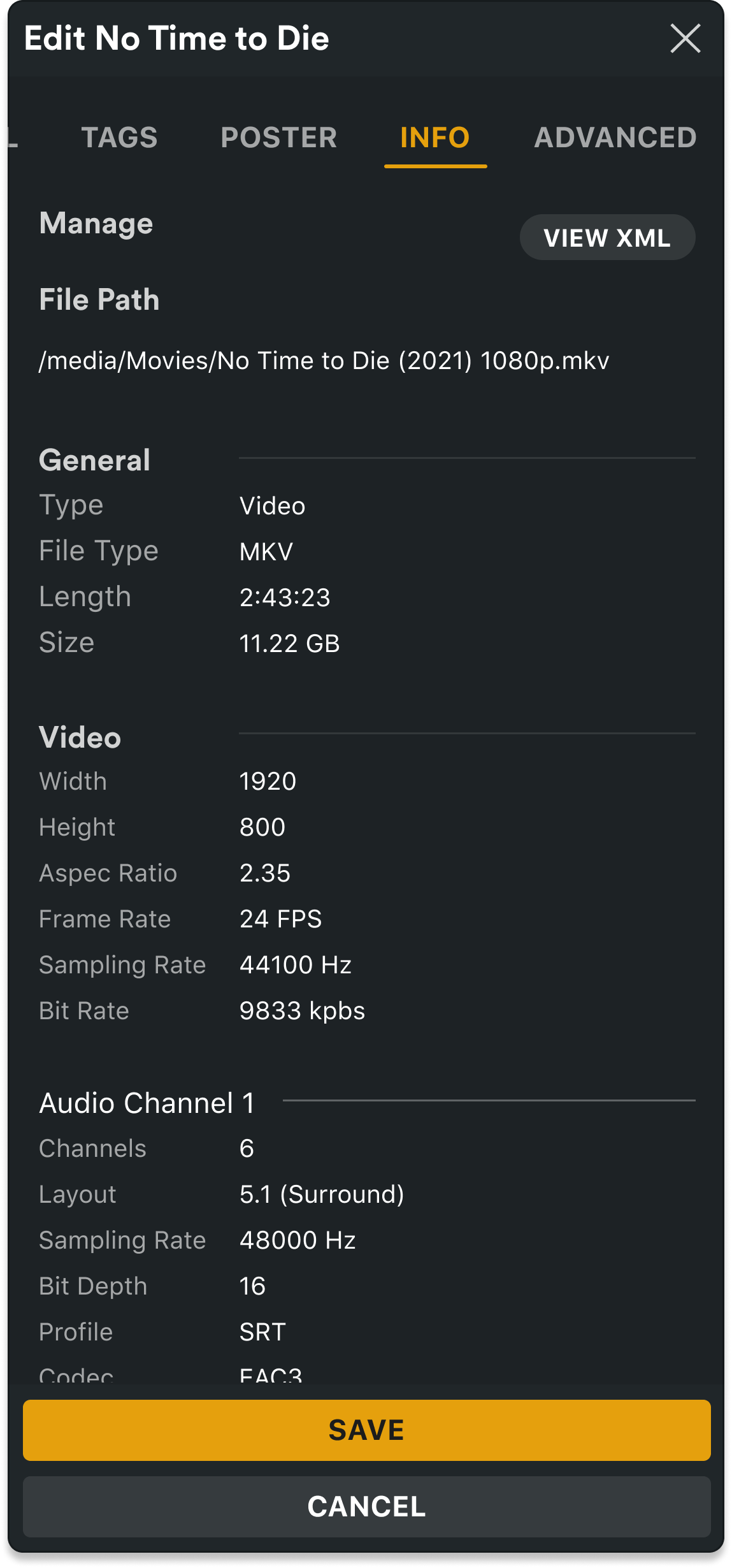Click the Size value 11.22 GB
This screenshot has height=1568, width=732.
click(289, 643)
